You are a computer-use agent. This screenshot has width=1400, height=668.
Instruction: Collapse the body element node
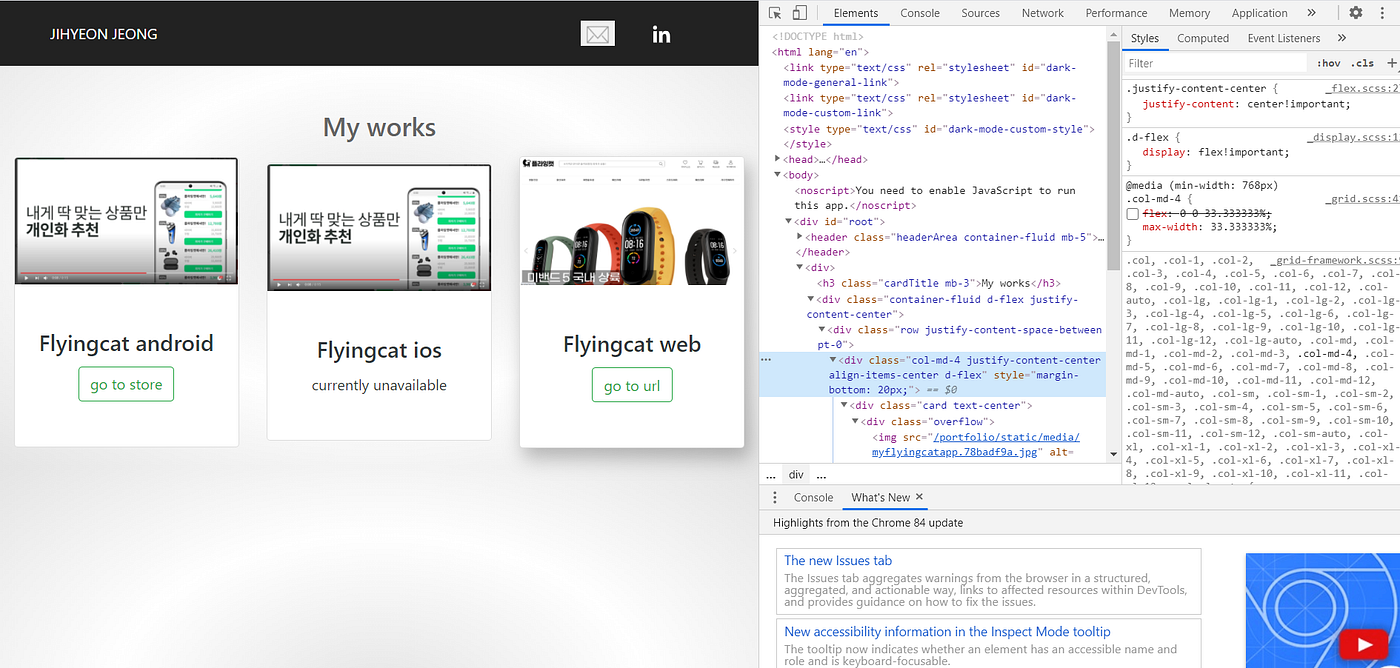tap(778, 175)
